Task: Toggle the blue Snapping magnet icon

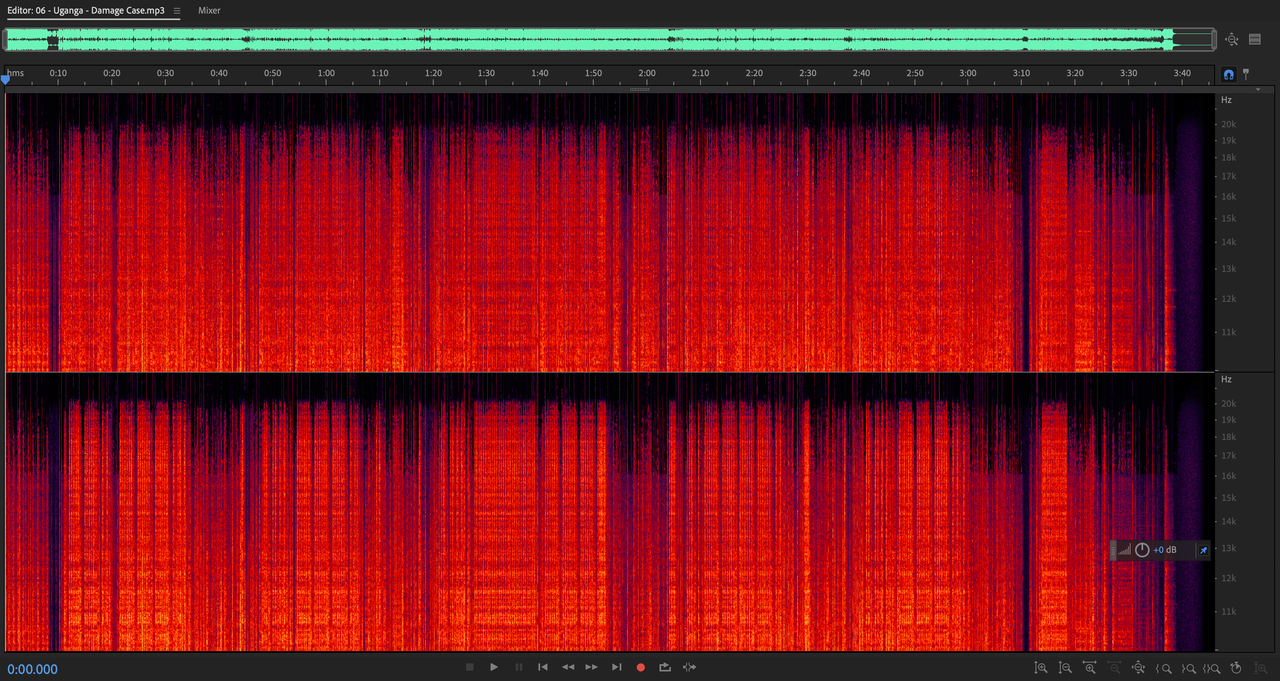Action: coord(1229,75)
